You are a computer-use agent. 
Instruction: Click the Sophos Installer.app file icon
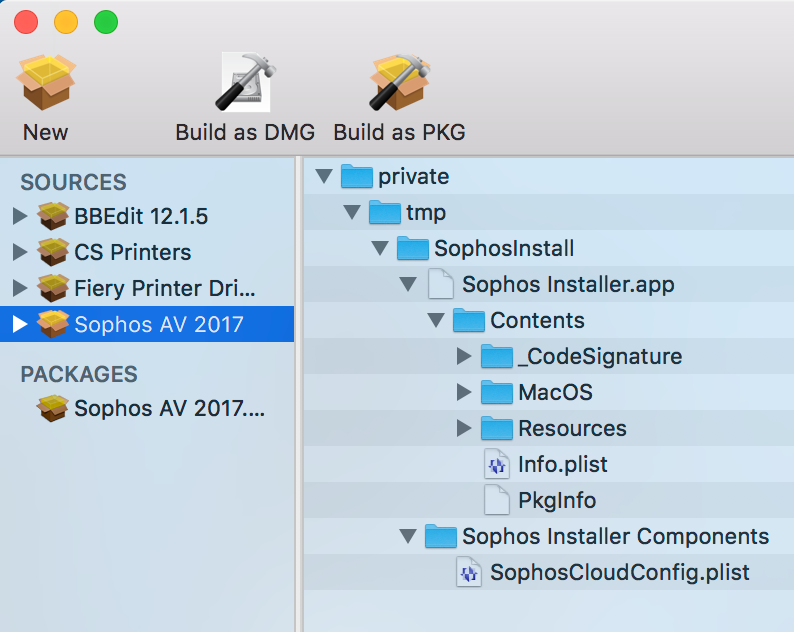pos(441,284)
